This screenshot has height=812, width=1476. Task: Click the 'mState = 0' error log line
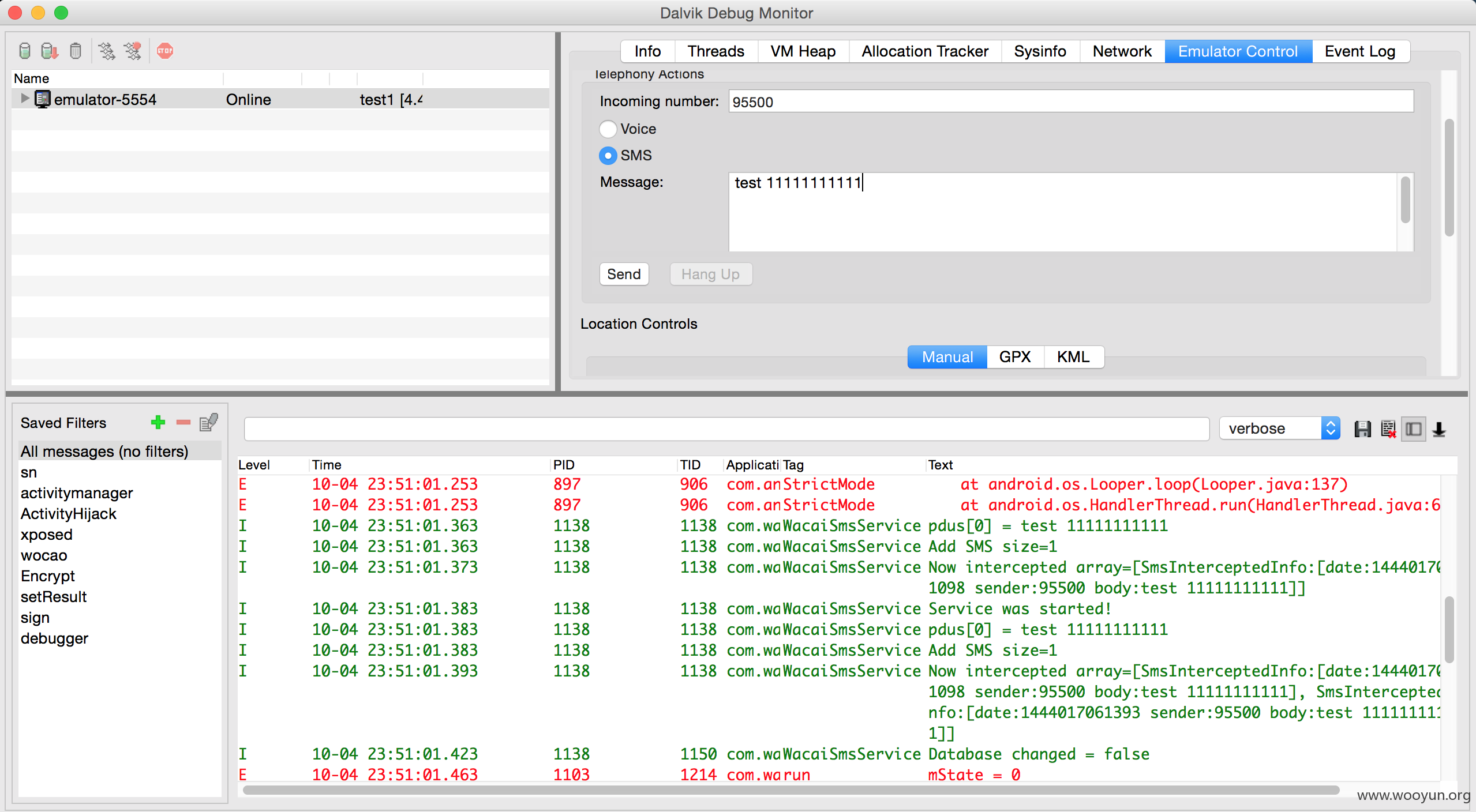click(839, 775)
